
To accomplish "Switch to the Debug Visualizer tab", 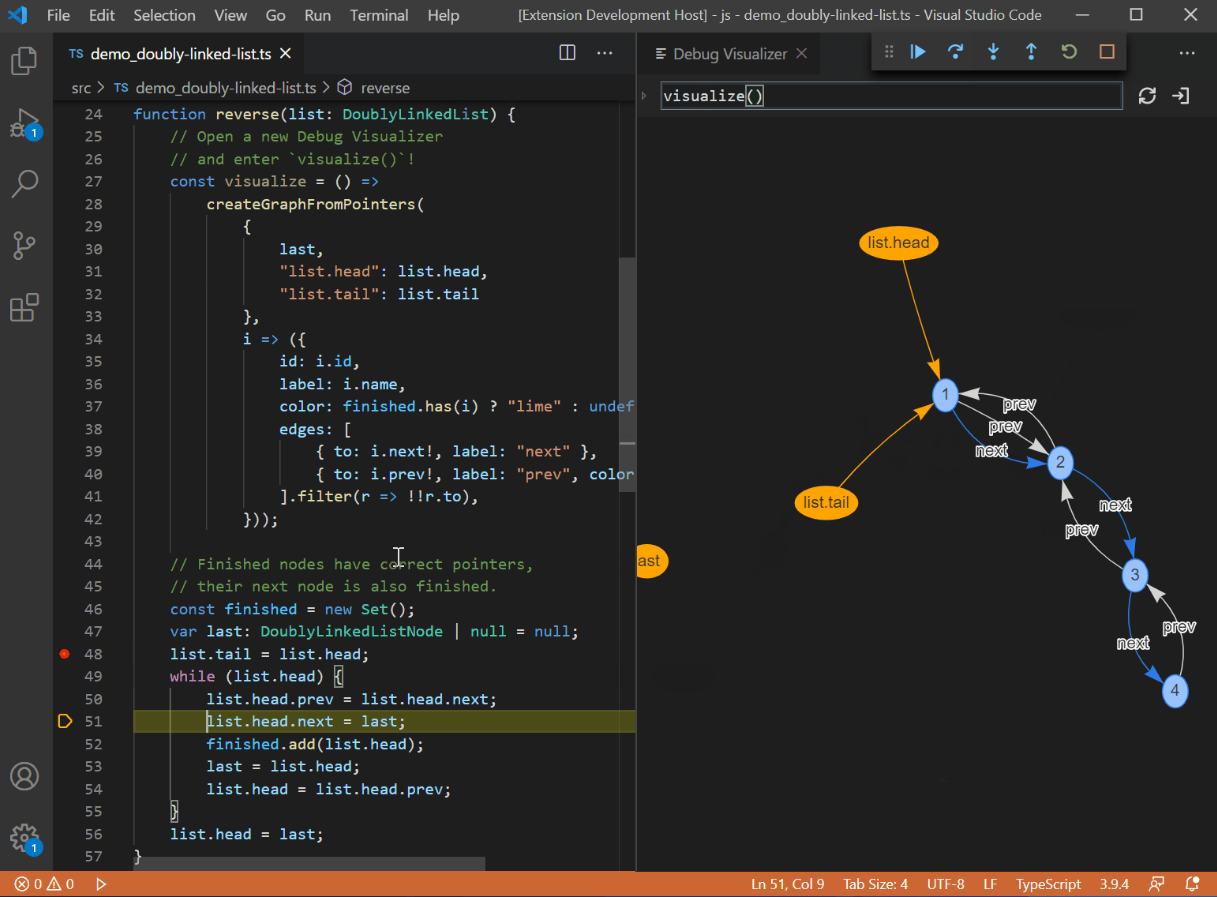I will click(729, 54).
